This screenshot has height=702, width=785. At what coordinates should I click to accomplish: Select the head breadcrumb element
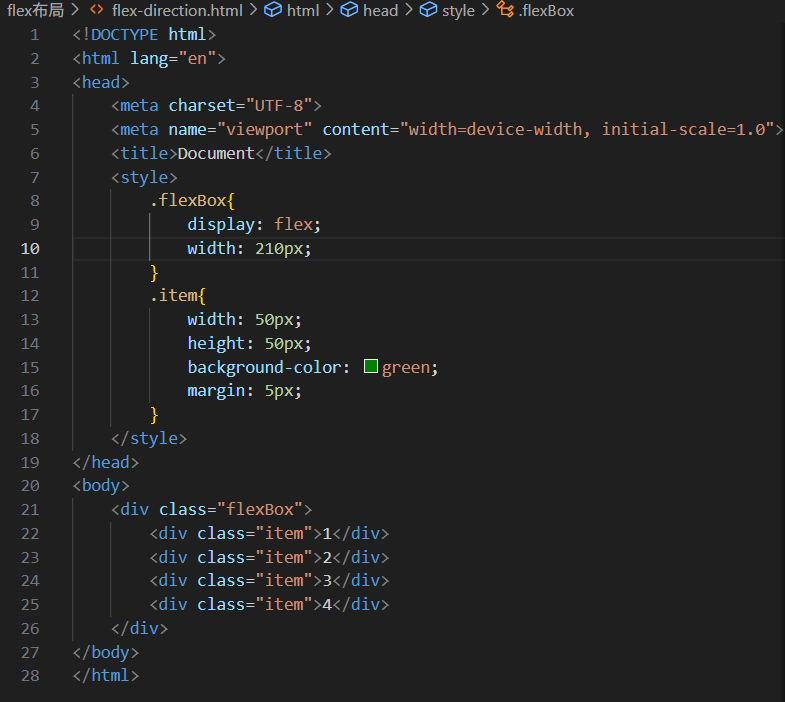pyautogui.click(x=380, y=10)
